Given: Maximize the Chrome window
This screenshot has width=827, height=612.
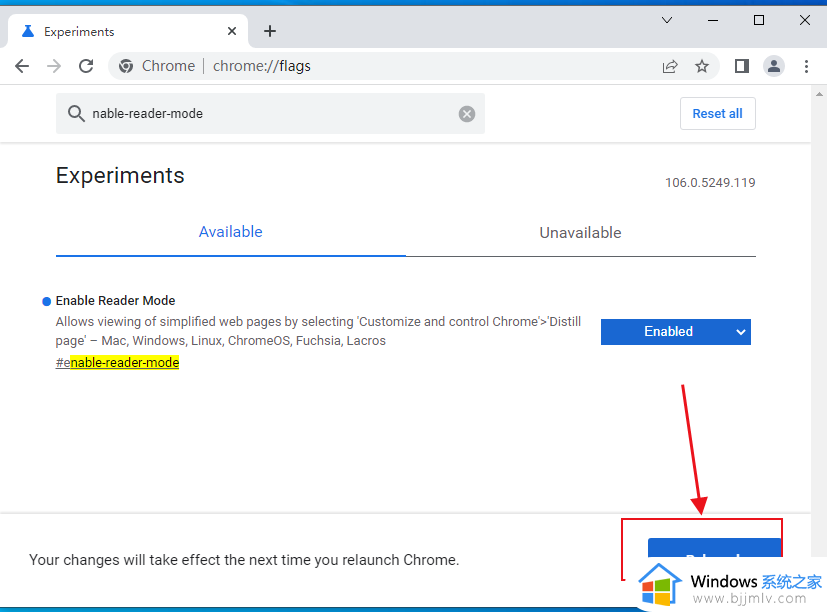Looking at the screenshot, I should click(x=758, y=20).
